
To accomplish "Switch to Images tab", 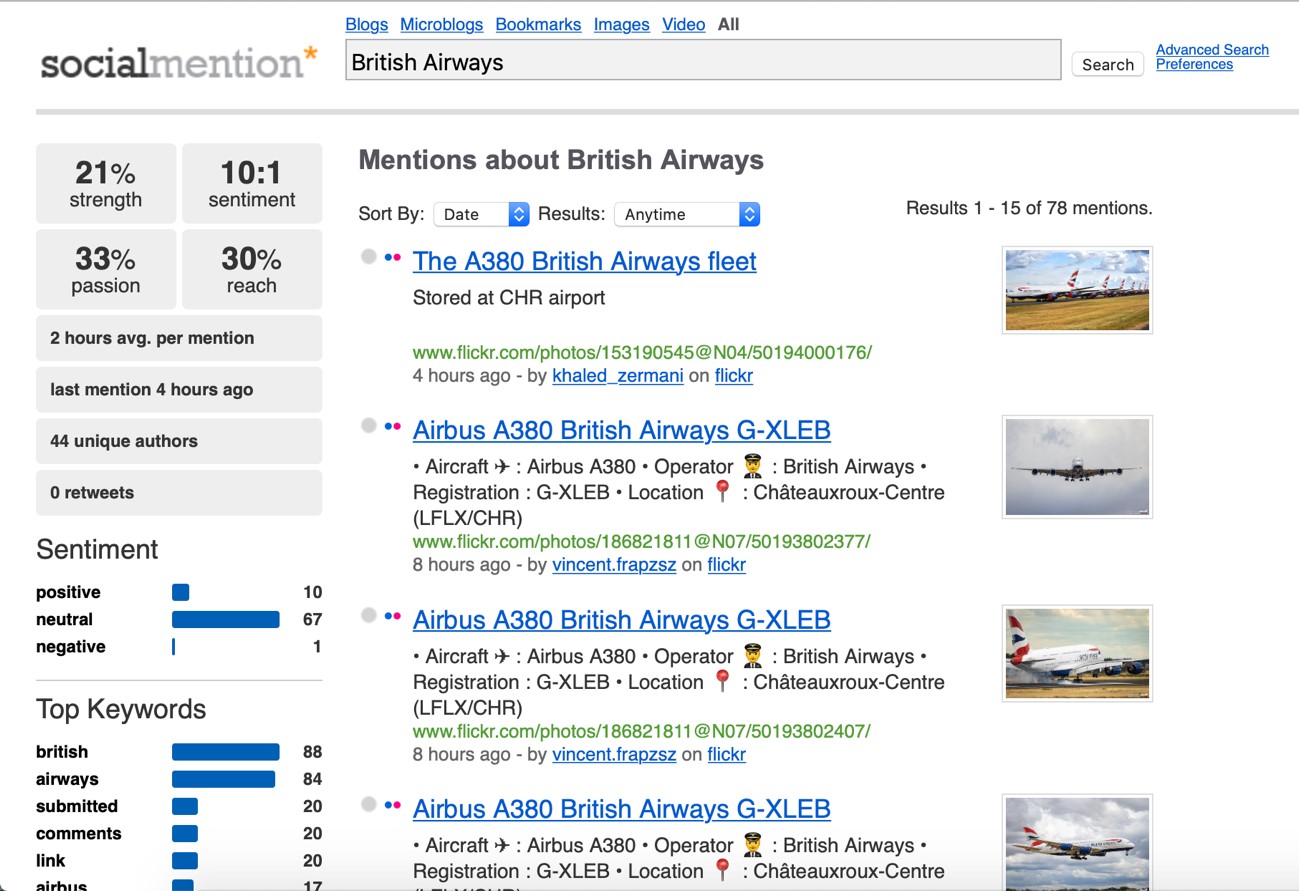I will coord(621,24).
